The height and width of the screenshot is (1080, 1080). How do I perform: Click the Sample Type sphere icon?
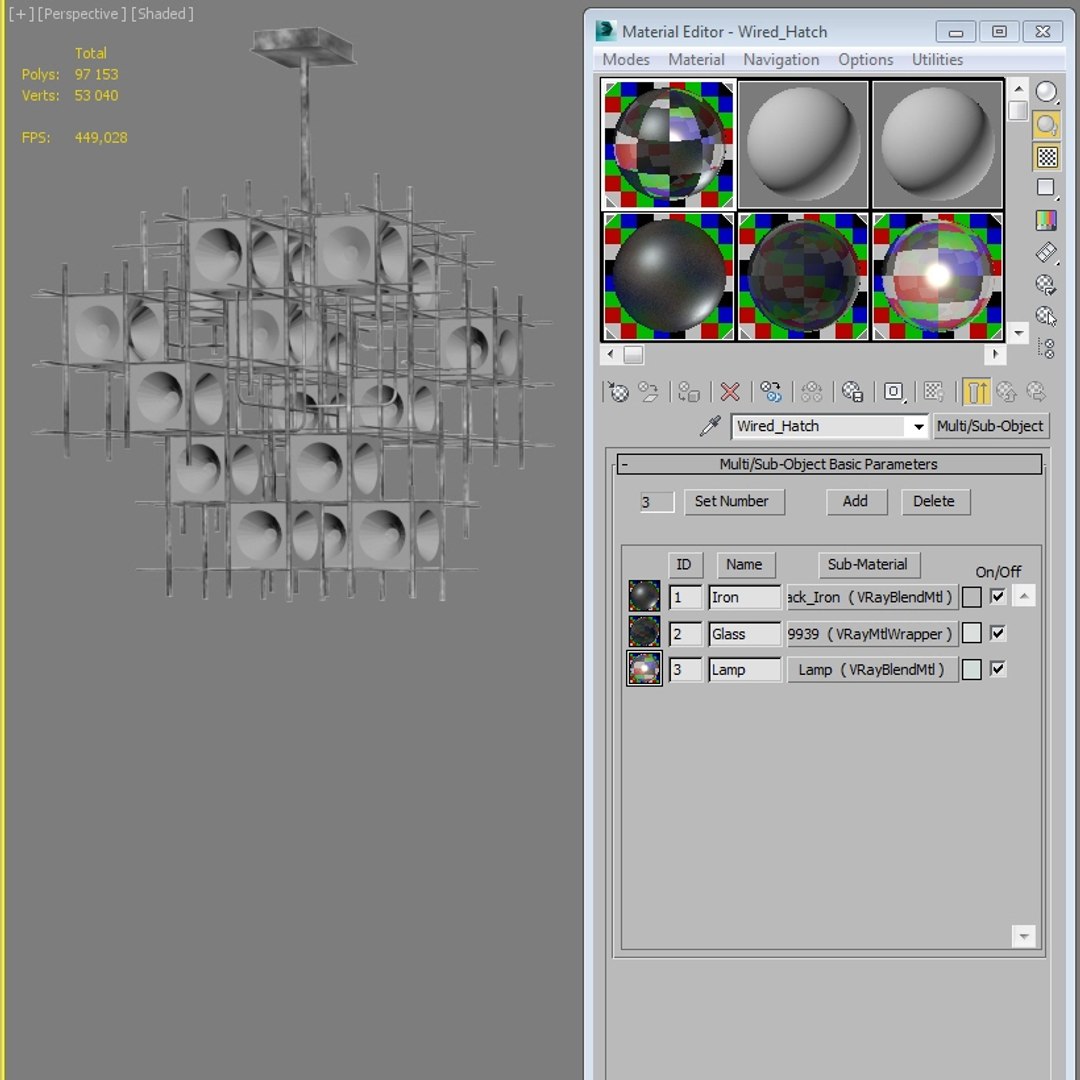[1046, 92]
